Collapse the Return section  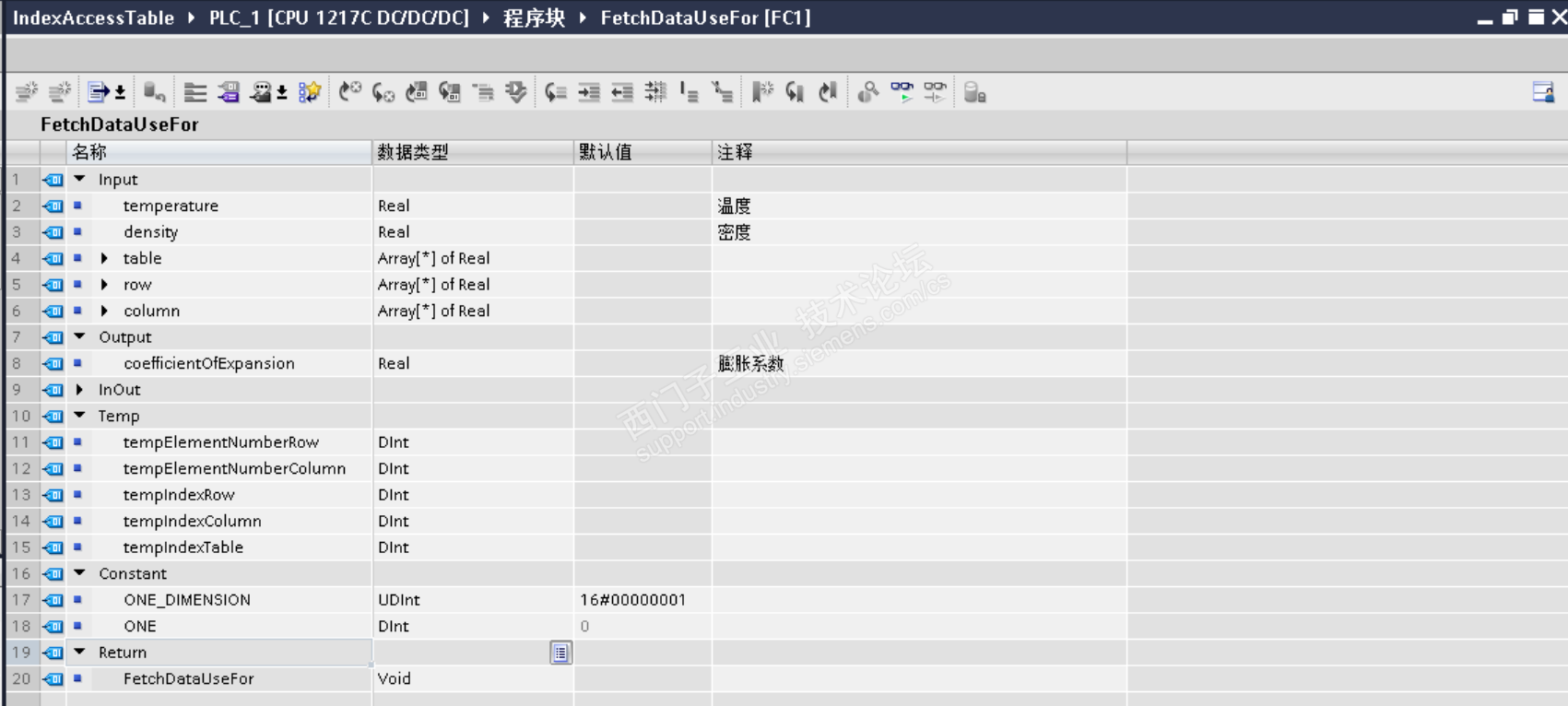pos(80,653)
